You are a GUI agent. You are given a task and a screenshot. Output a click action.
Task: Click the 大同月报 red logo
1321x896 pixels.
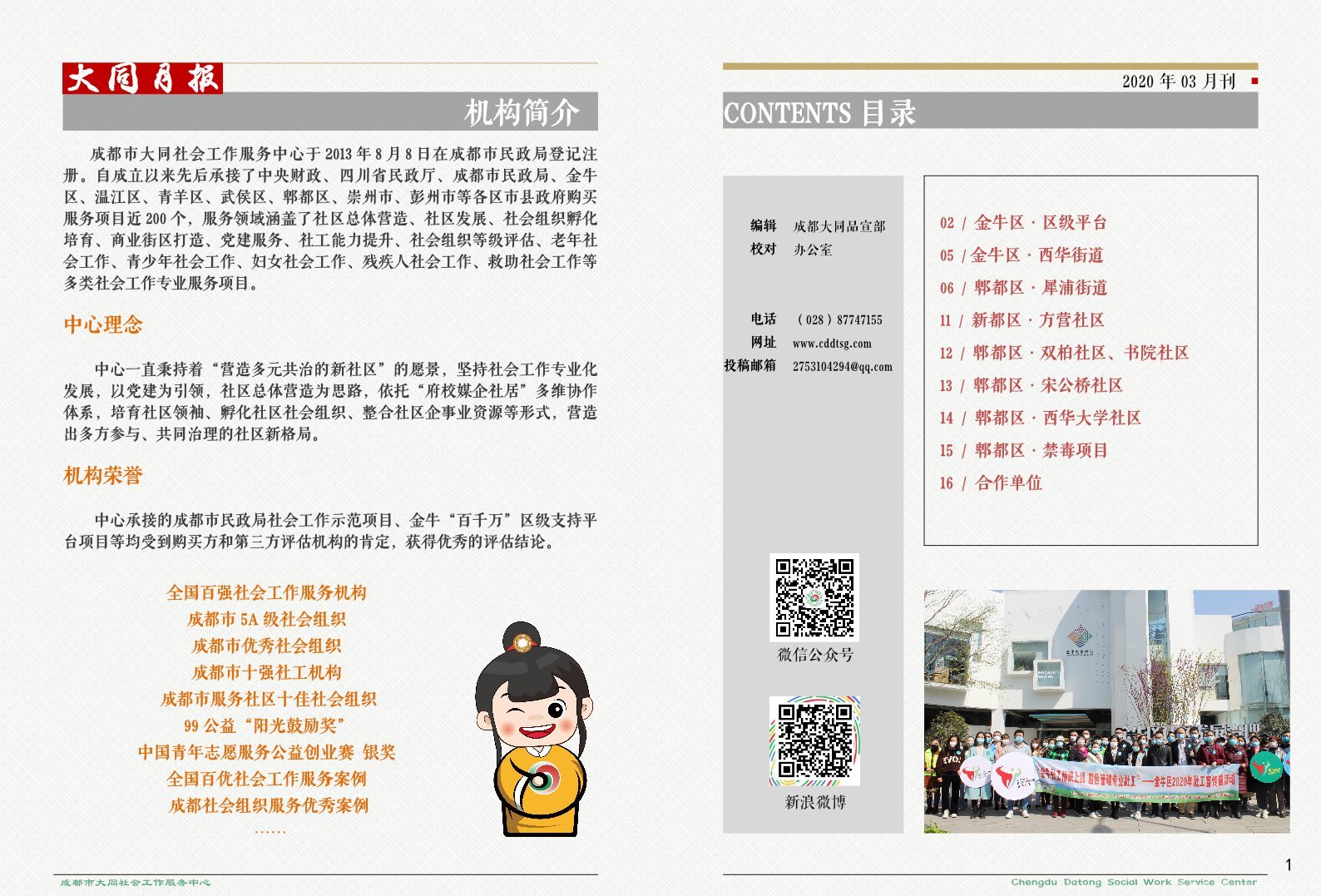click(142, 78)
